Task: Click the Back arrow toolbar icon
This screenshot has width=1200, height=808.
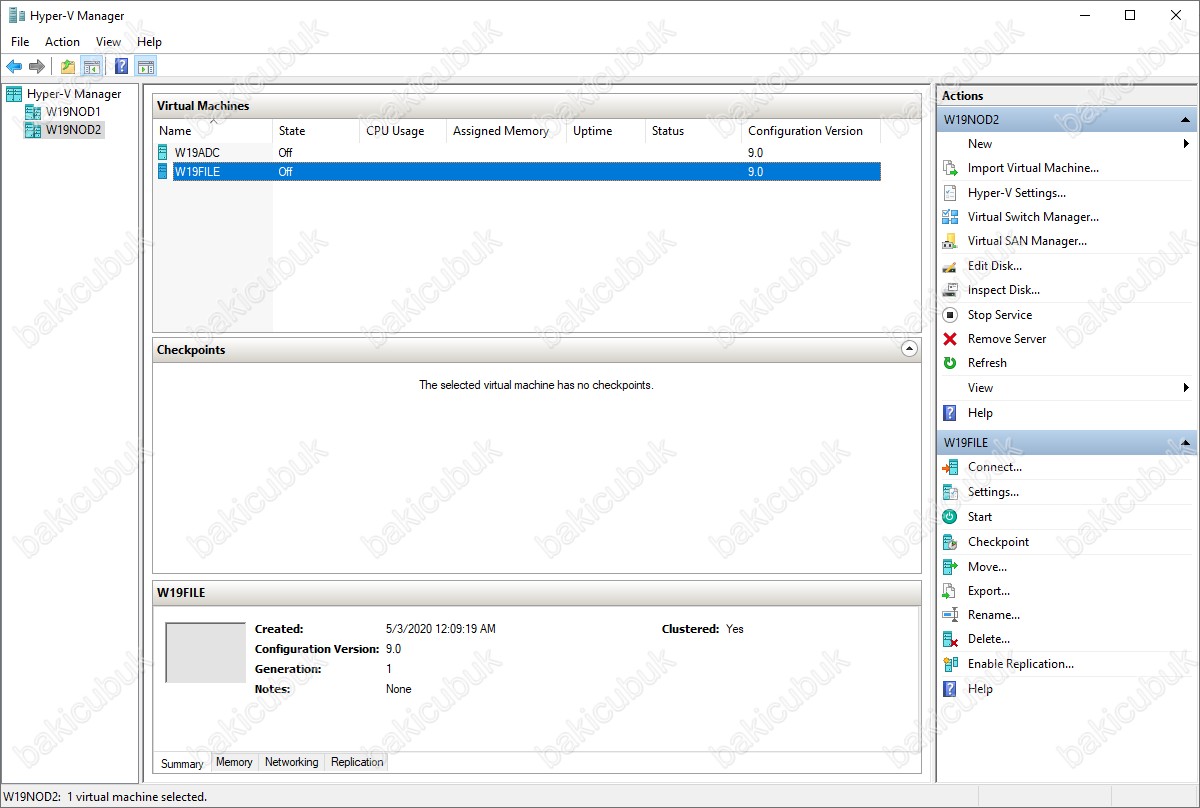Action: point(14,67)
